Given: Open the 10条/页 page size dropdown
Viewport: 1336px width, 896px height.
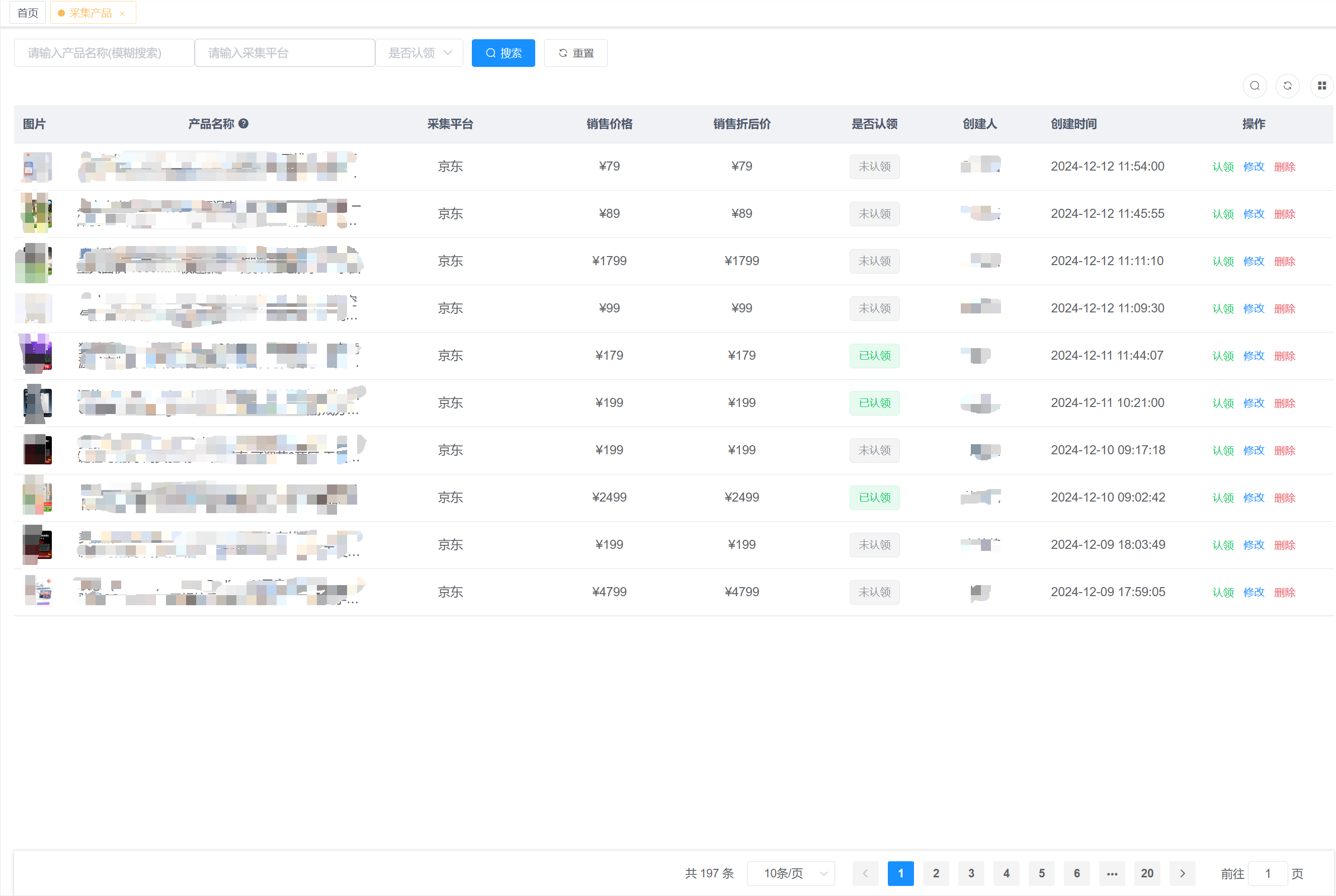Looking at the screenshot, I should coord(791,873).
